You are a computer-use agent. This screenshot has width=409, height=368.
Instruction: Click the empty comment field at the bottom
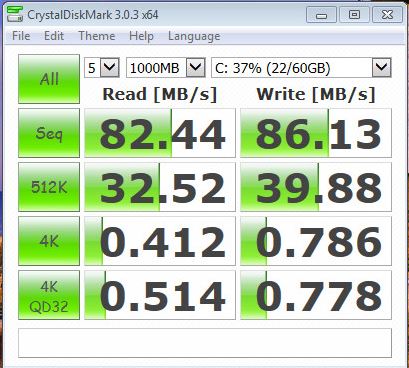[205, 343]
